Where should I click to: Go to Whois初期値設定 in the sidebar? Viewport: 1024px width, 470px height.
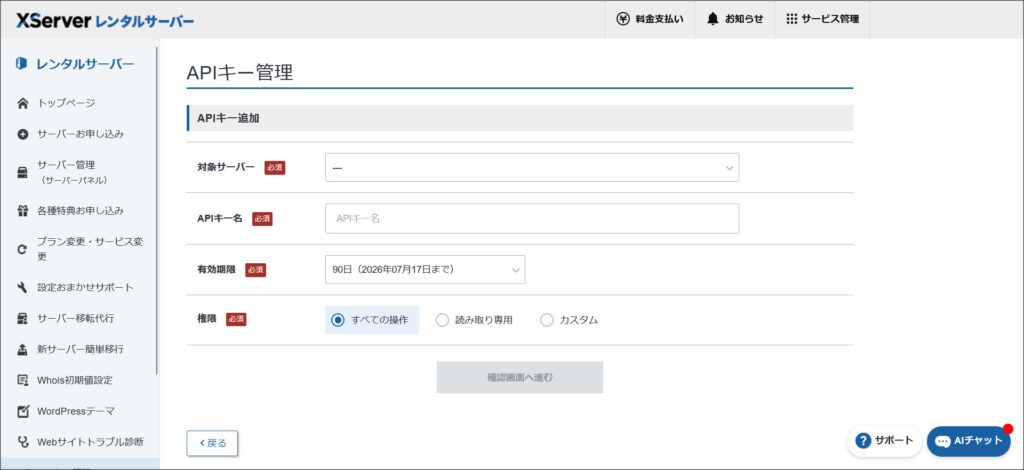coord(75,380)
